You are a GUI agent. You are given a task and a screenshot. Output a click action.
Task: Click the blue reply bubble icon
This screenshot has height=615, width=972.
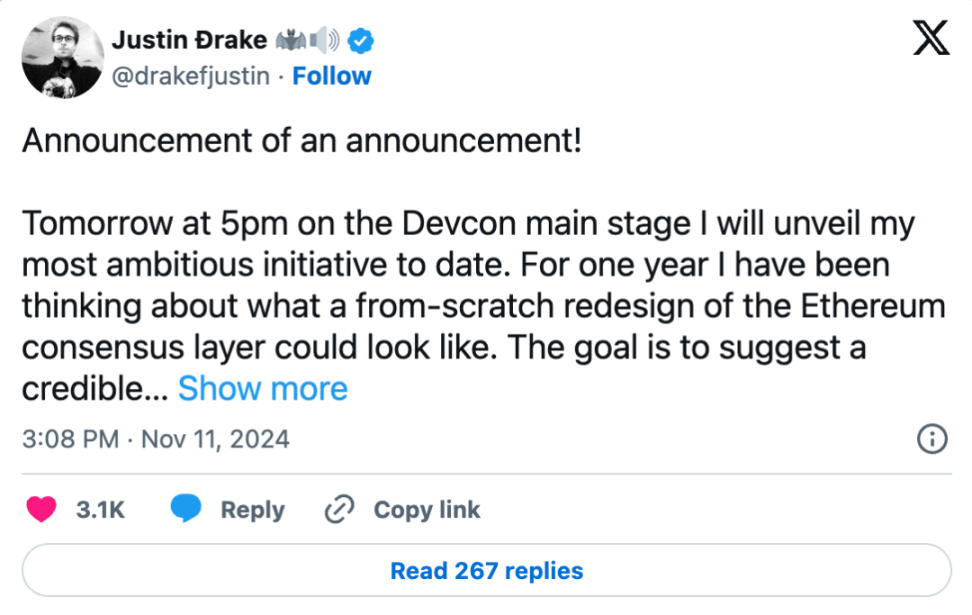click(188, 510)
